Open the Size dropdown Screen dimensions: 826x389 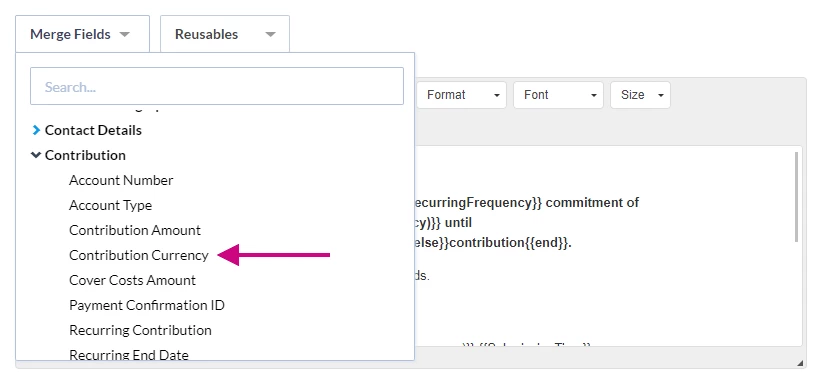[x=641, y=95]
